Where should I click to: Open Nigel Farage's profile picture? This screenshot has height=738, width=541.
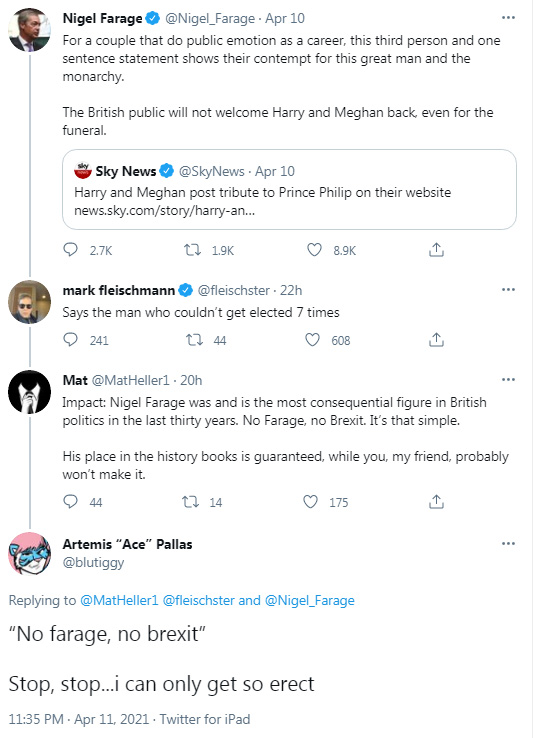[x=30, y=30]
